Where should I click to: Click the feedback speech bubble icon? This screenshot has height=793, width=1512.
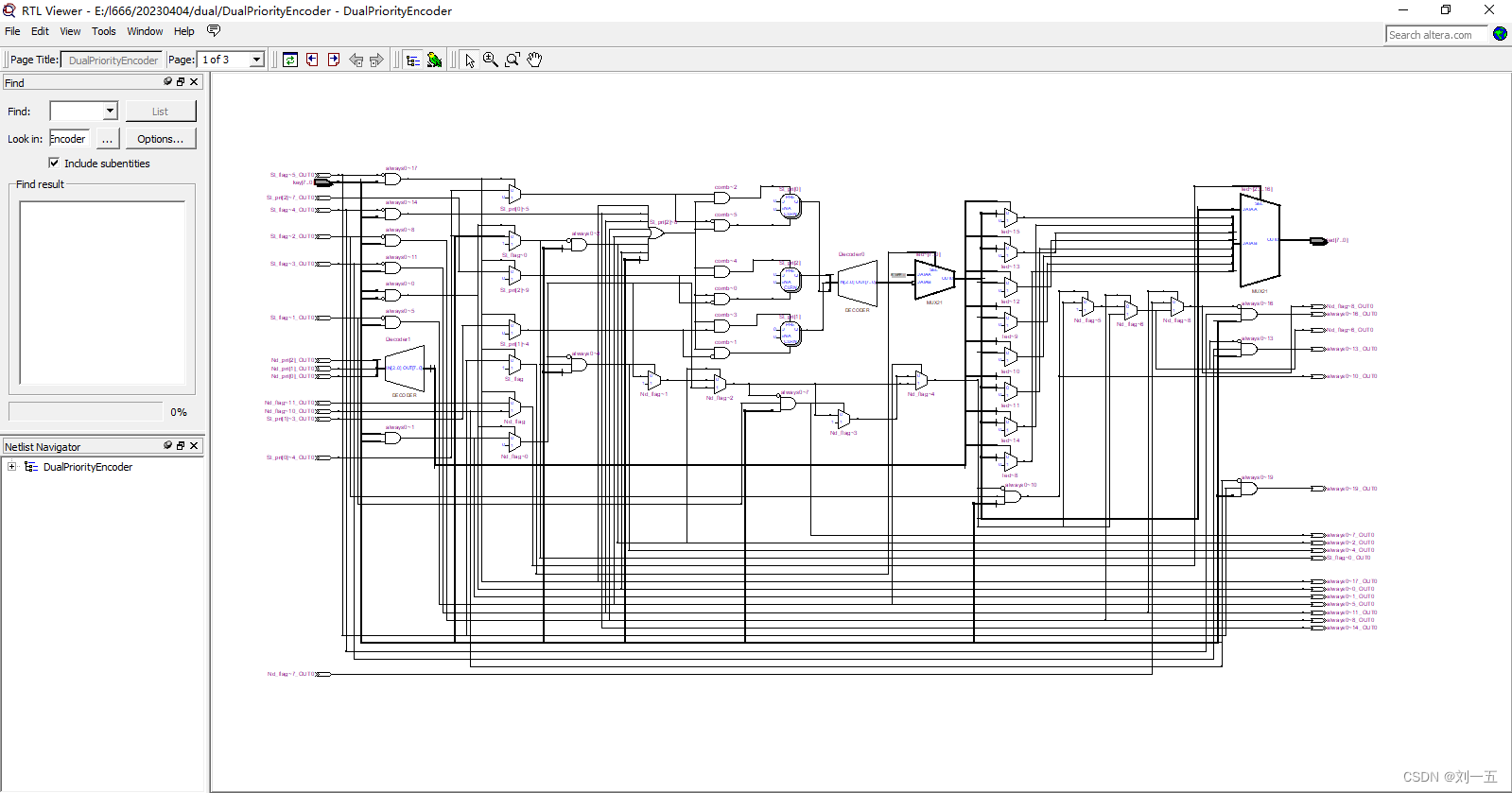pyautogui.click(x=214, y=30)
